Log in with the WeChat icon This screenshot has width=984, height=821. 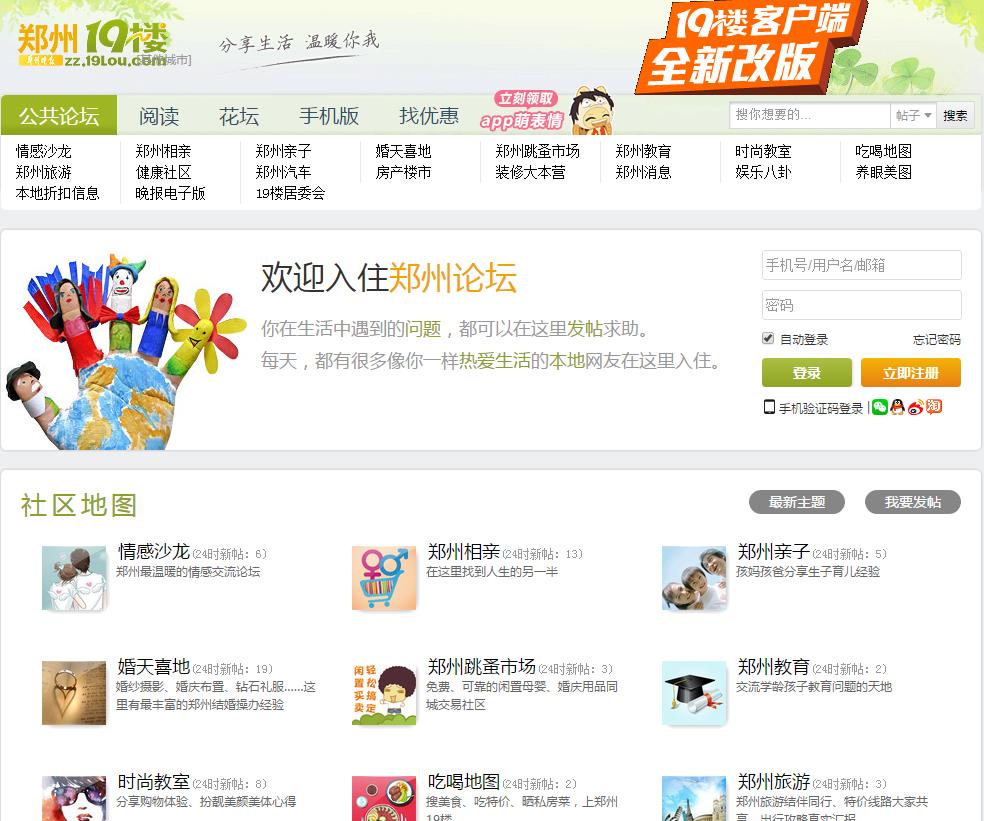[x=880, y=407]
